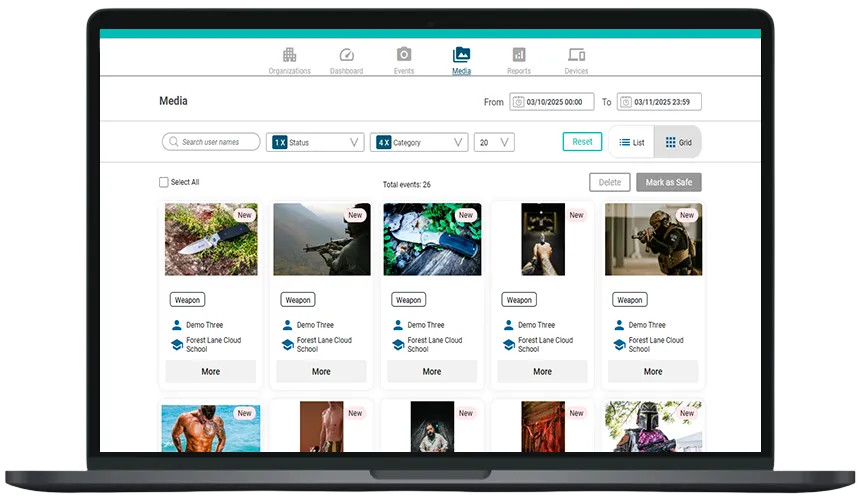The width and height of the screenshot is (860, 501).
Task: Open the tattooed man at beach thumbnail
Action: [x=211, y=429]
